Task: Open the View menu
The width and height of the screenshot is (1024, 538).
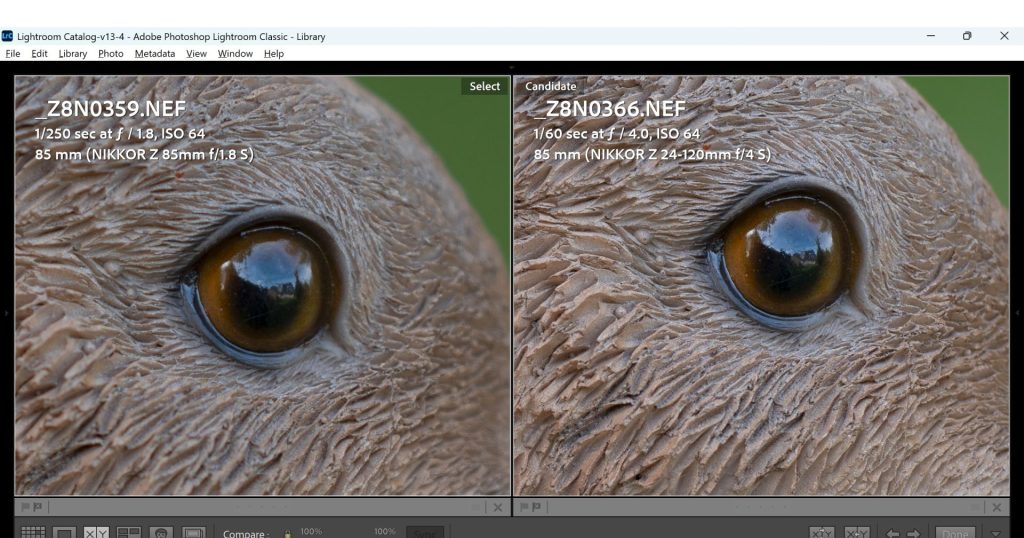Action: pyautogui.click(x=196, y=54)
